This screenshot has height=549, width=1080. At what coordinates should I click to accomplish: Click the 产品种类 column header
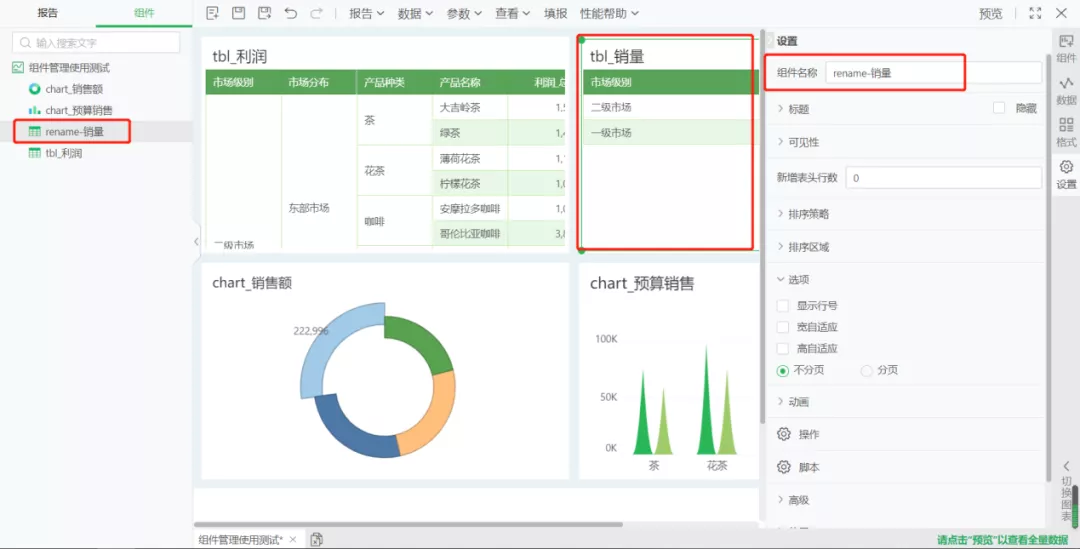(x=384, y=82)
